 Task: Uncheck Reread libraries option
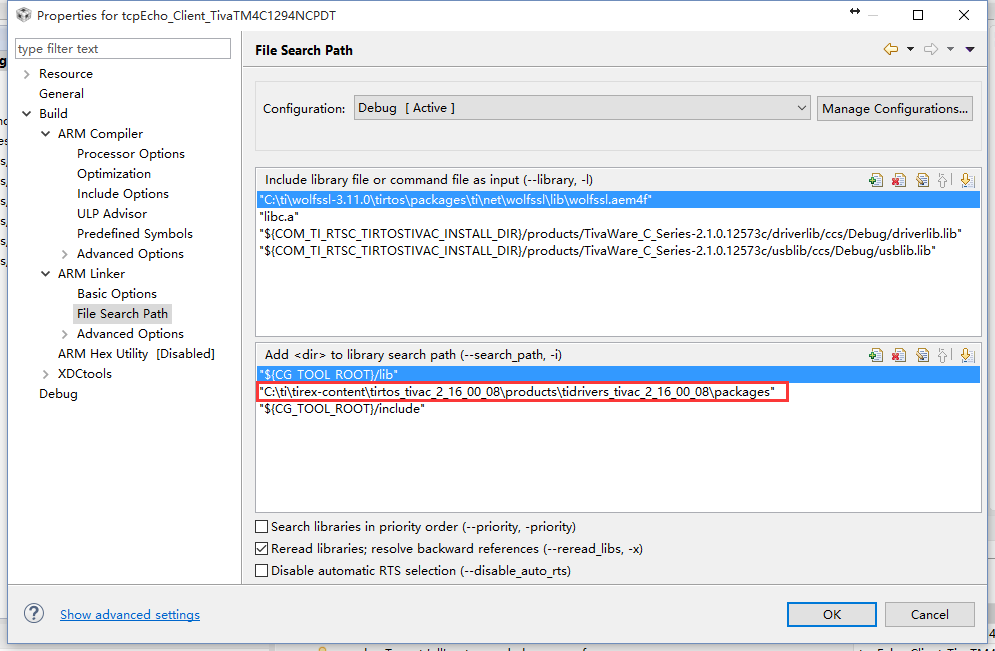[x=261, y=549]
